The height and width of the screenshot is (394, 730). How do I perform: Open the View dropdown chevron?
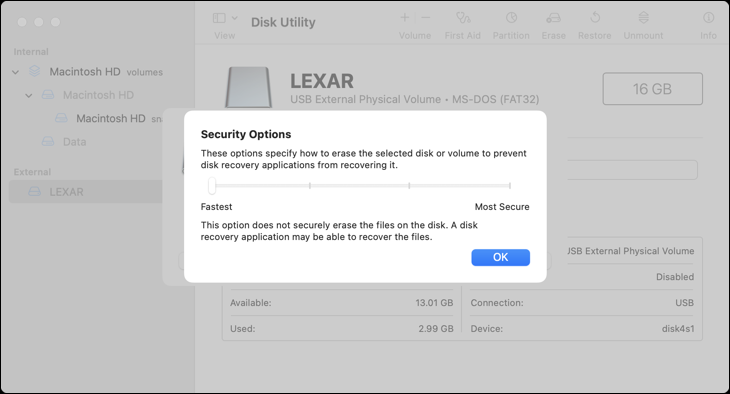point(235,18)
